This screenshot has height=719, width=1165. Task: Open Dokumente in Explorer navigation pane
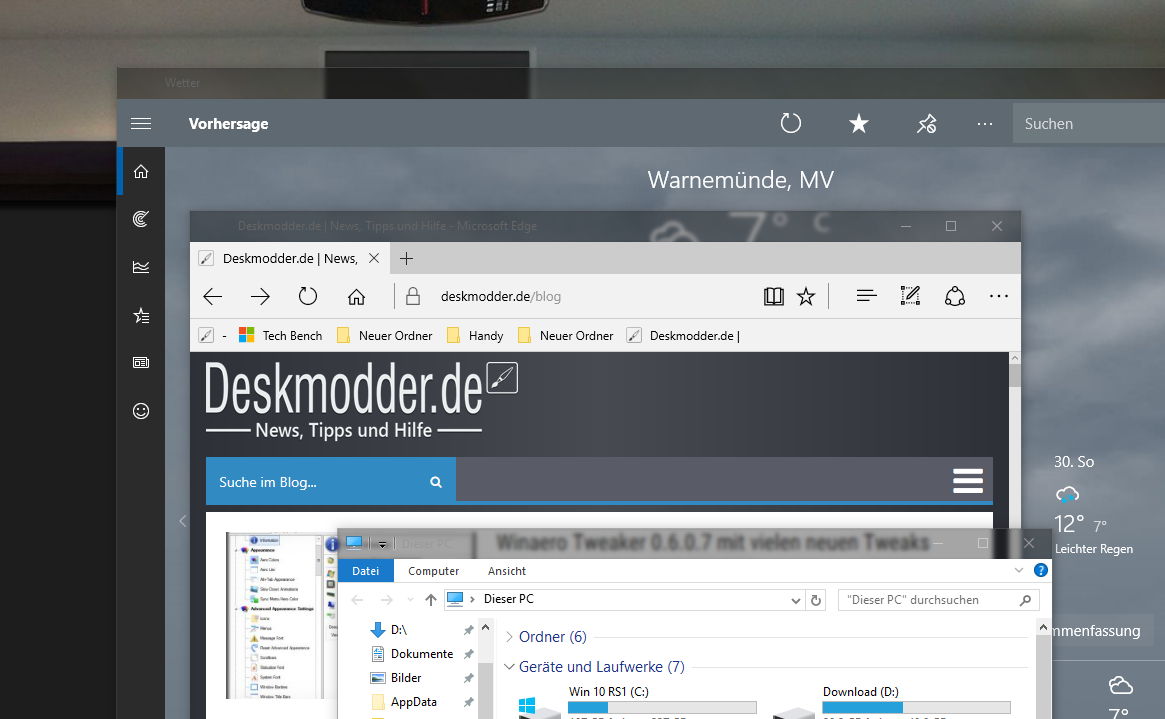[x=422, y=654]
